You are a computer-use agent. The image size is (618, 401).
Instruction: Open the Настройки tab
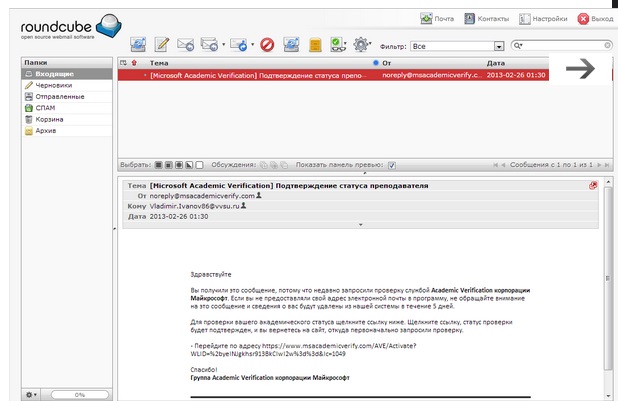tap(543, 19)
